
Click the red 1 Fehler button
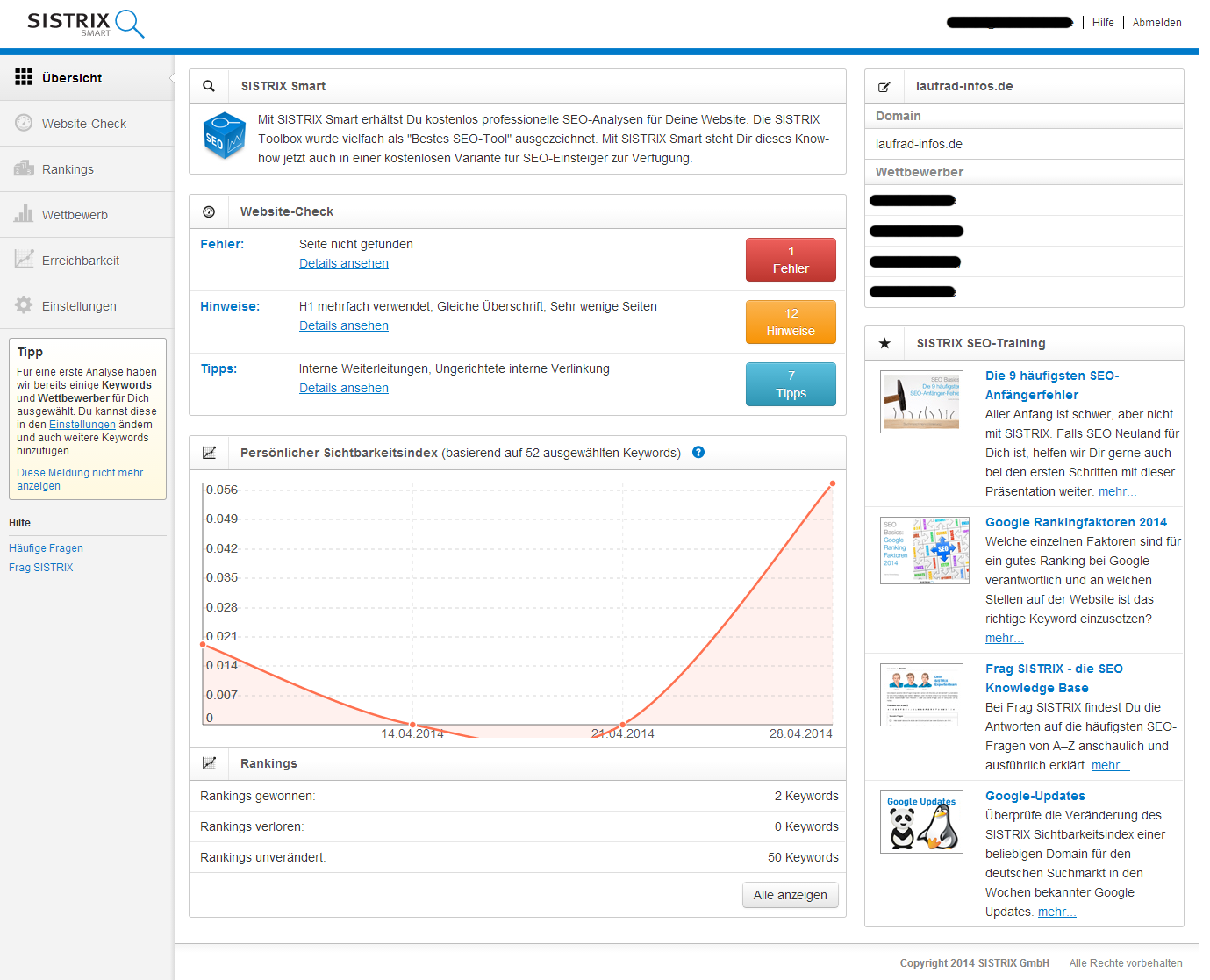pyautogui.click(x=791, y=260)
